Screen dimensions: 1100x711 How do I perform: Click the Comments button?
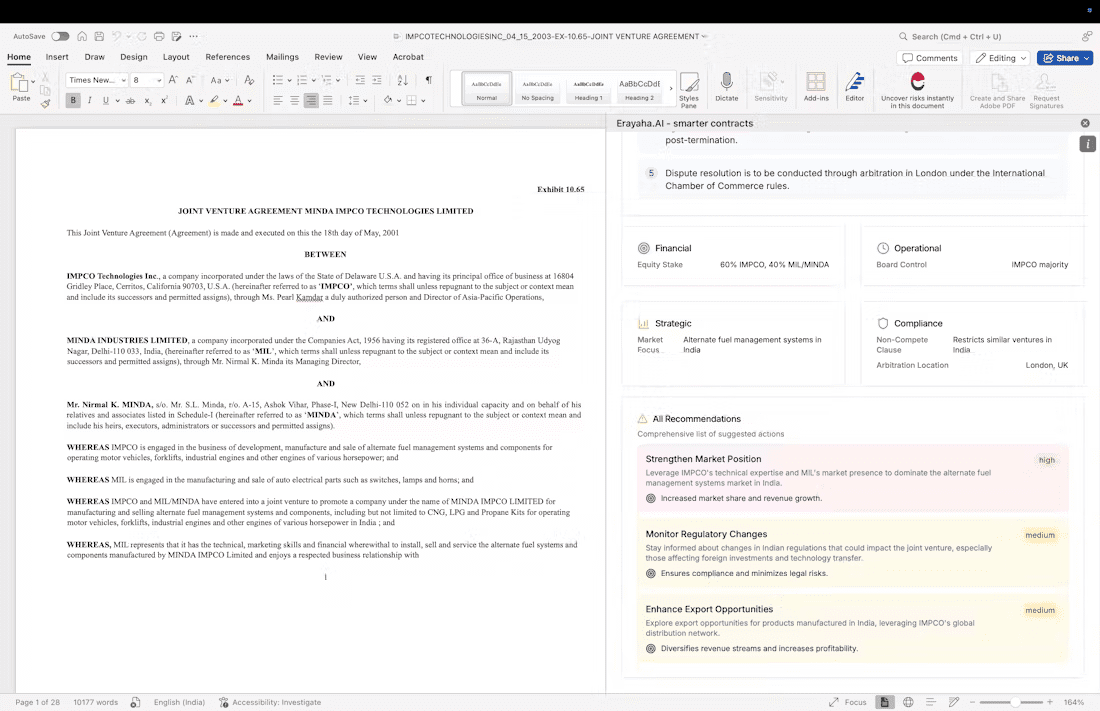pos(929,58)
